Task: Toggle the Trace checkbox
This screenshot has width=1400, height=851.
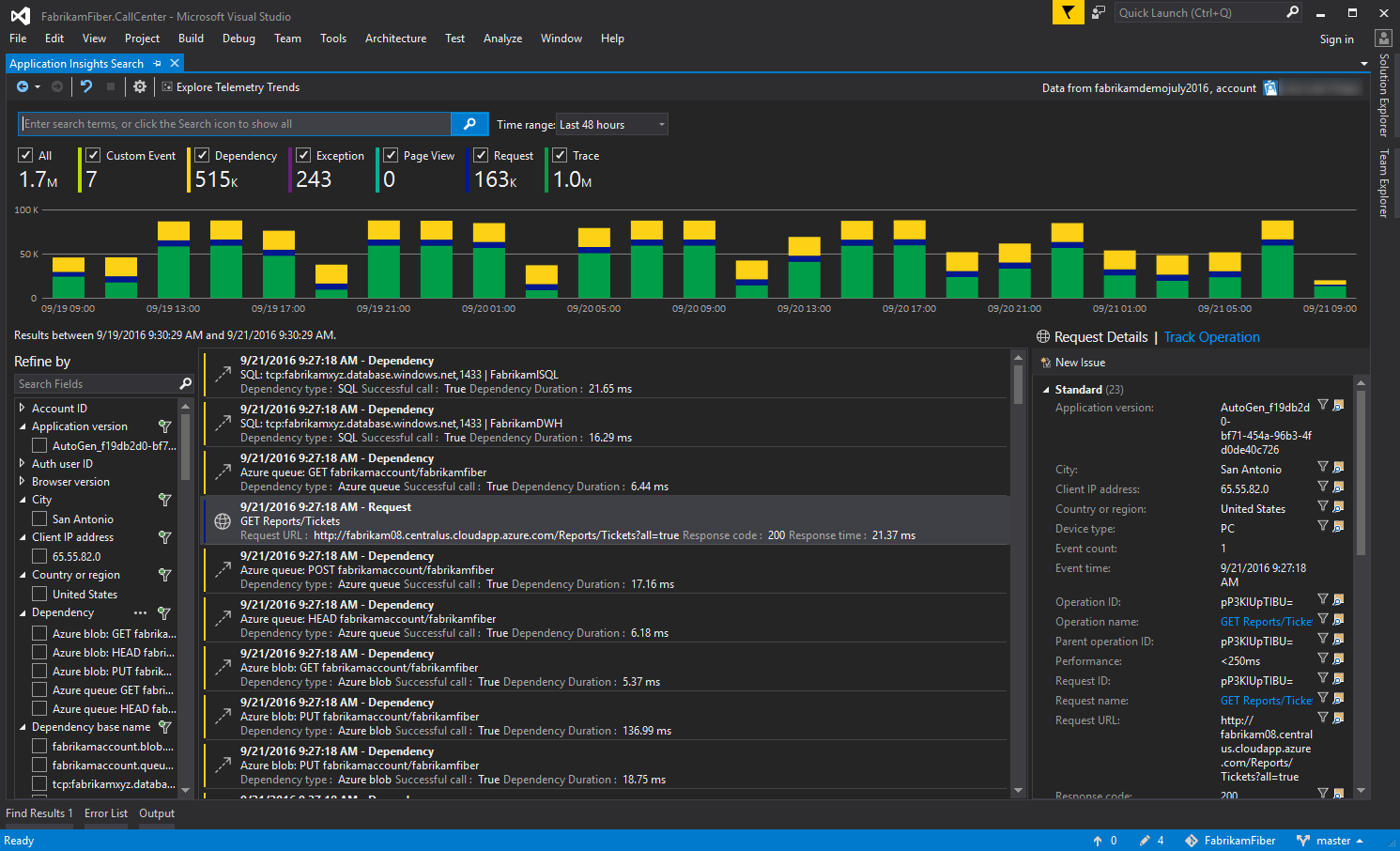Action: coord(560,155)
